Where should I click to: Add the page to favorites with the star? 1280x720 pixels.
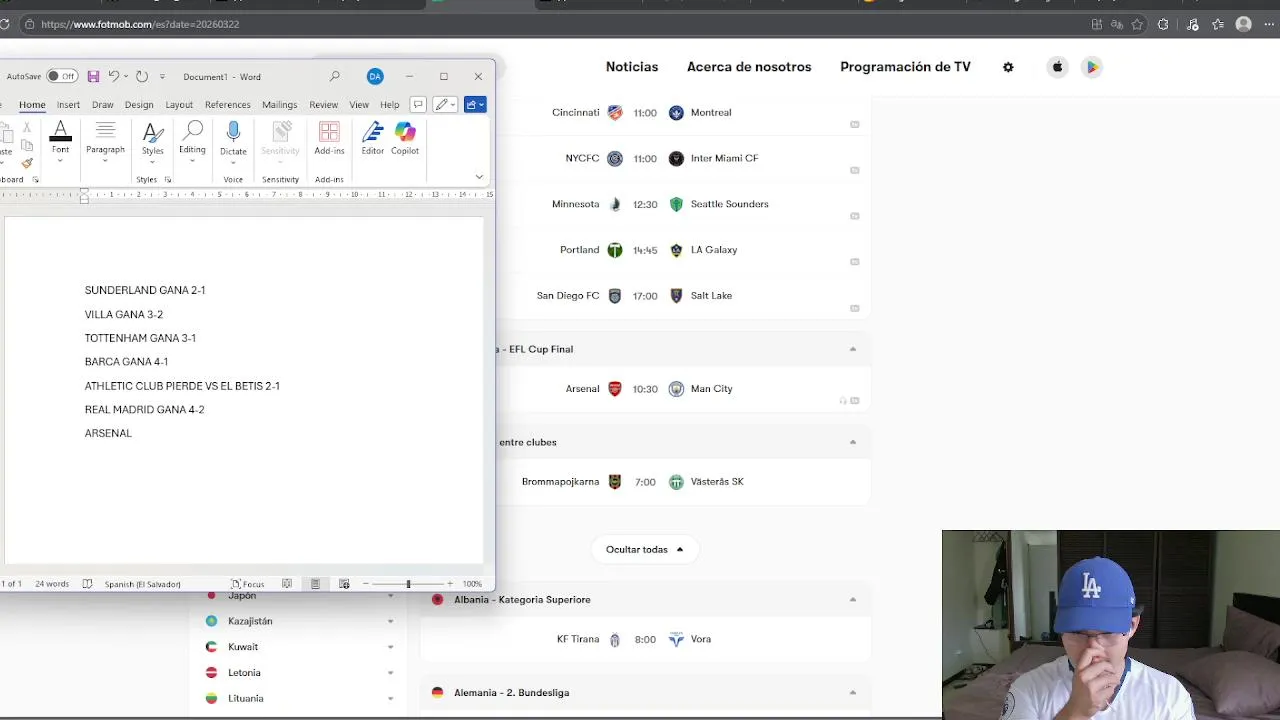point(1137,24)
